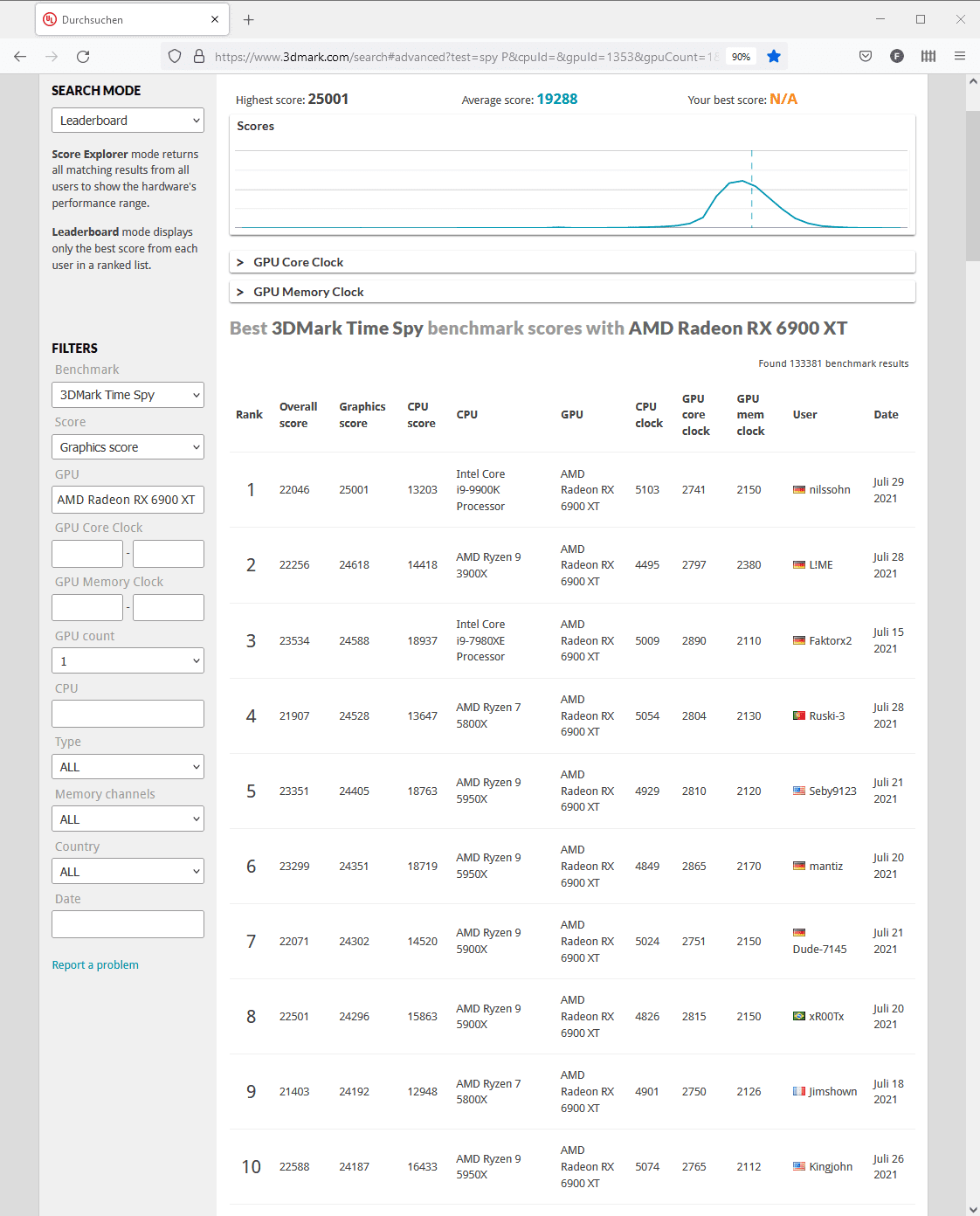The image size is (980, 1216).
Task: Maximize the Firefox browser window
Action: (x=921, y=19)
